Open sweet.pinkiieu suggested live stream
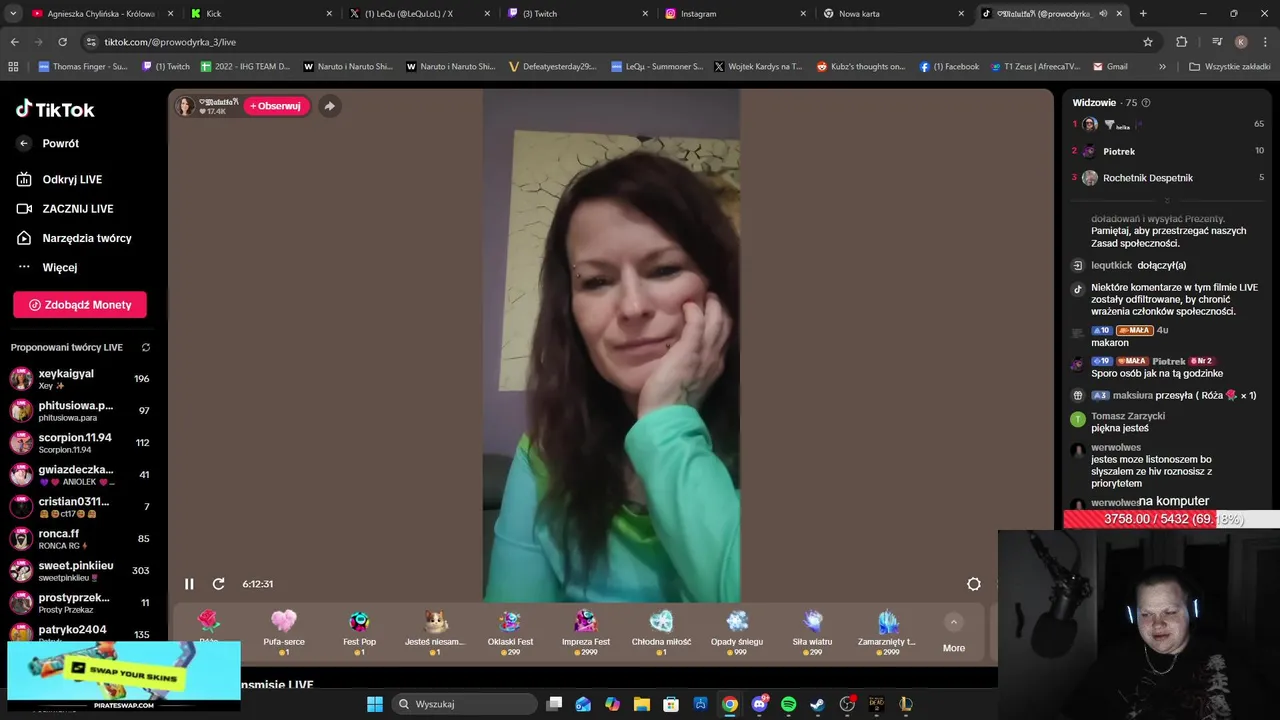1280x720 pixels. pyautogui.click(x=80, y=571)
